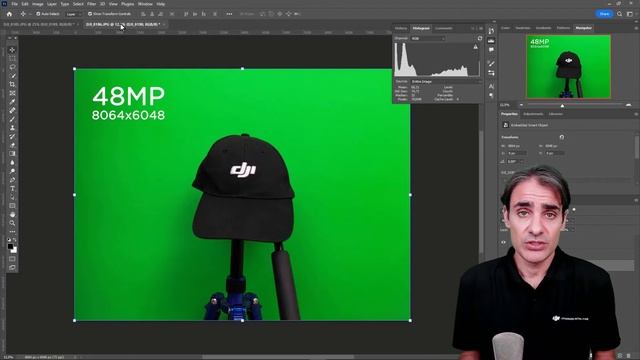Click the Navigator preview thumbnail
The image size is (640, 360).
click(x=569, y=67)
